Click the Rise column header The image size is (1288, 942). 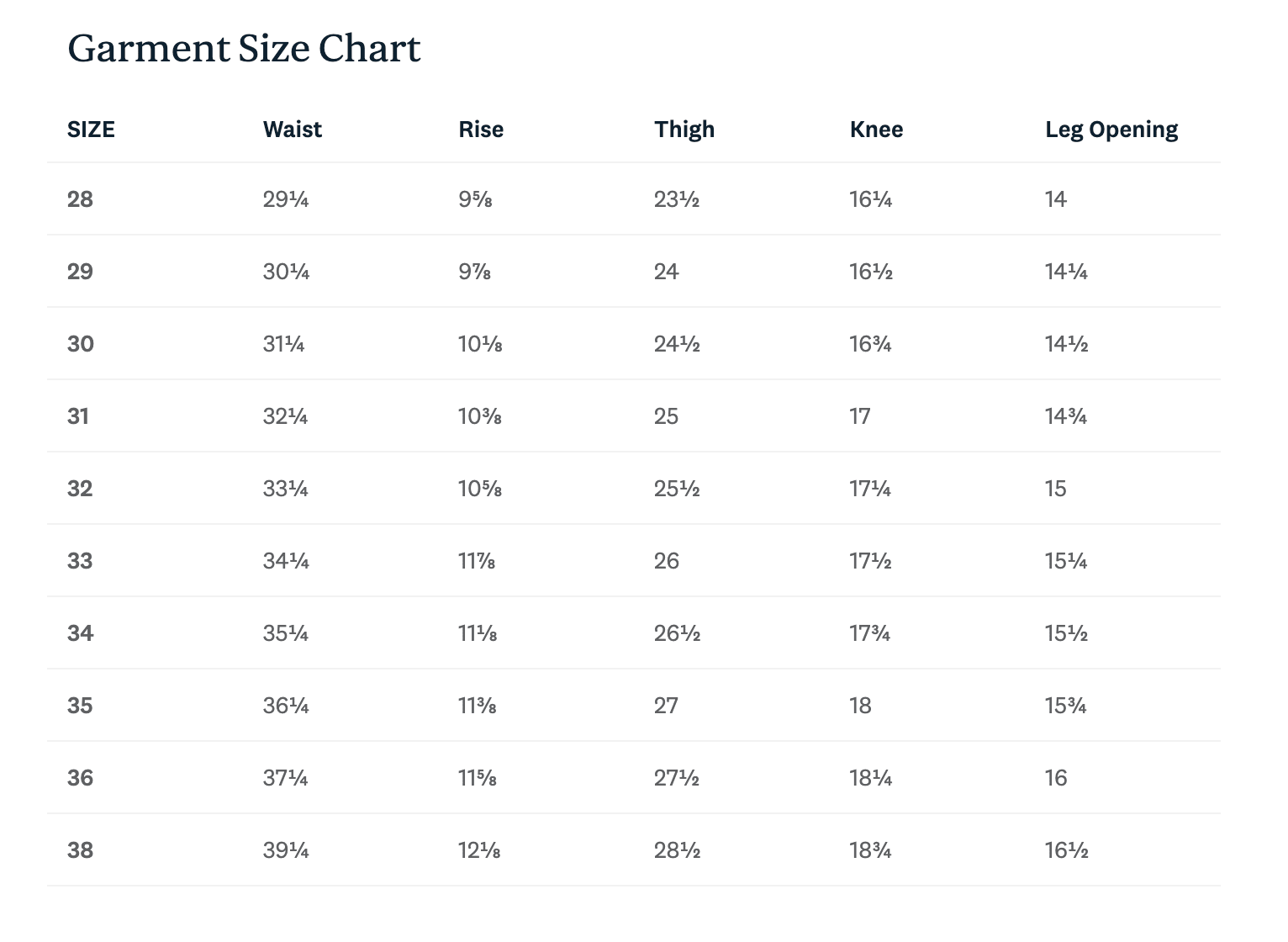click(x=481, y=130)
